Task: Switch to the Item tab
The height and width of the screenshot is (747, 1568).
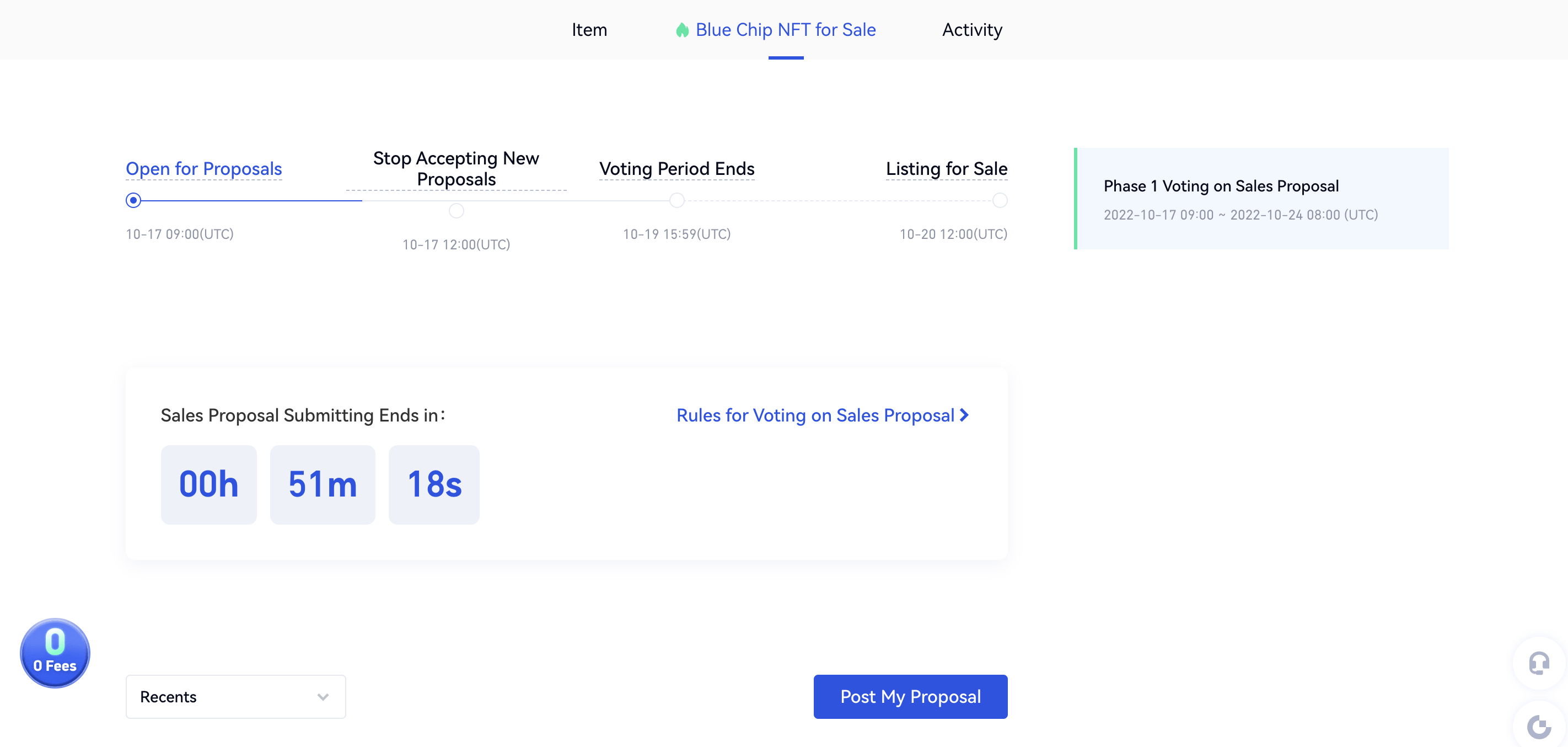Action: [589, 30]
